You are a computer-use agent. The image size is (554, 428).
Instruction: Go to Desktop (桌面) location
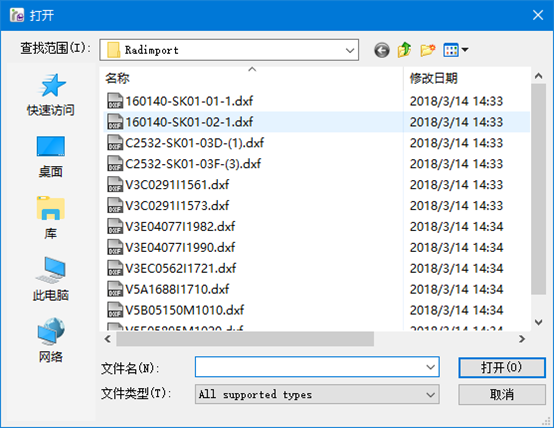click(x=51, y=157)
